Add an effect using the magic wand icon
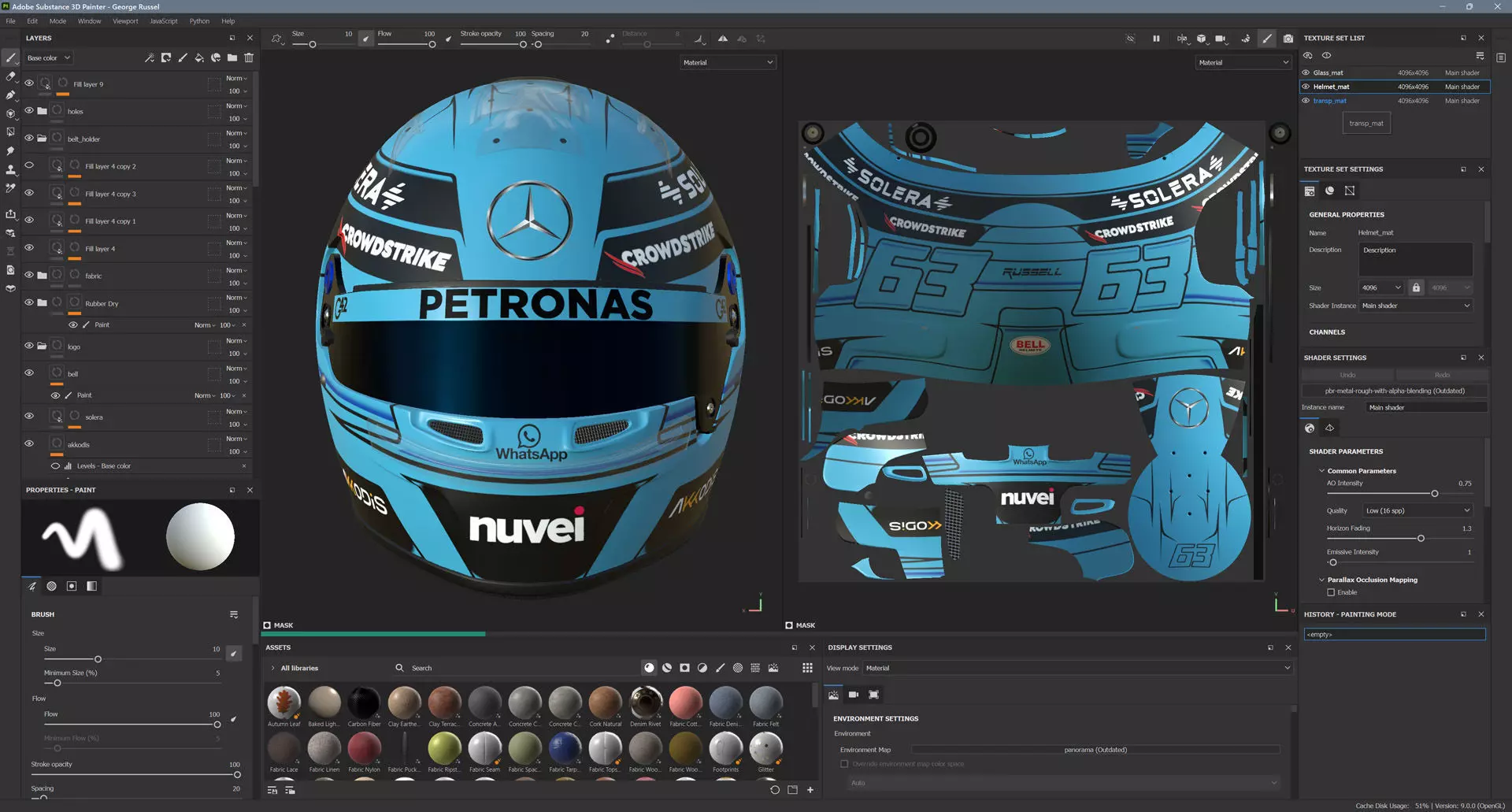This screenshot has width=1512, height=812. point(150,57)
